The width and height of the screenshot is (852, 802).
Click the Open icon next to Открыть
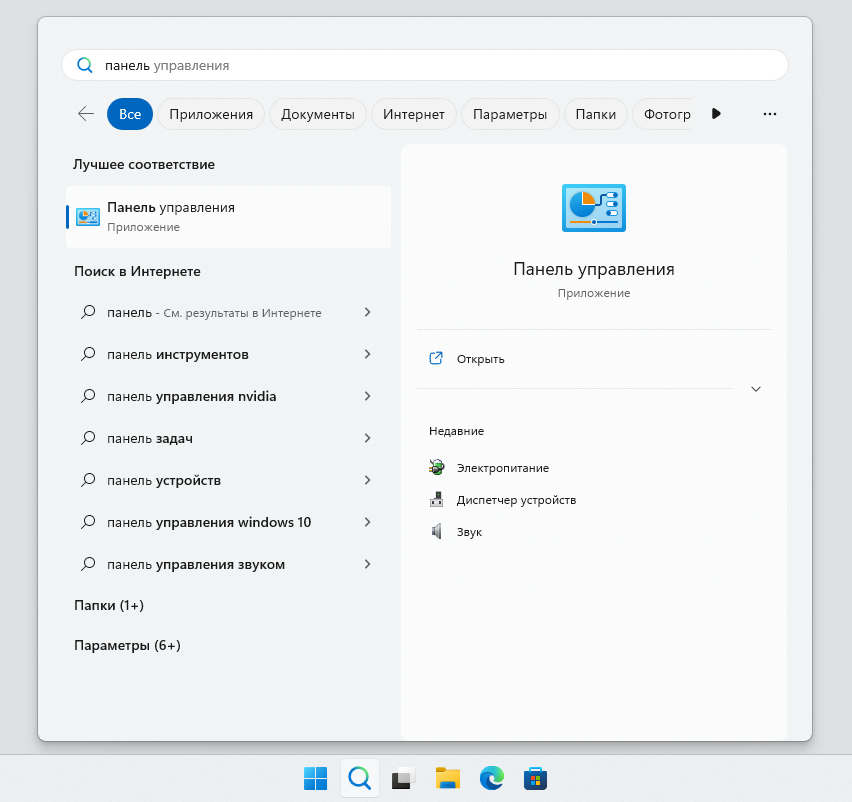pyautogui.click(x=436, y=358)
